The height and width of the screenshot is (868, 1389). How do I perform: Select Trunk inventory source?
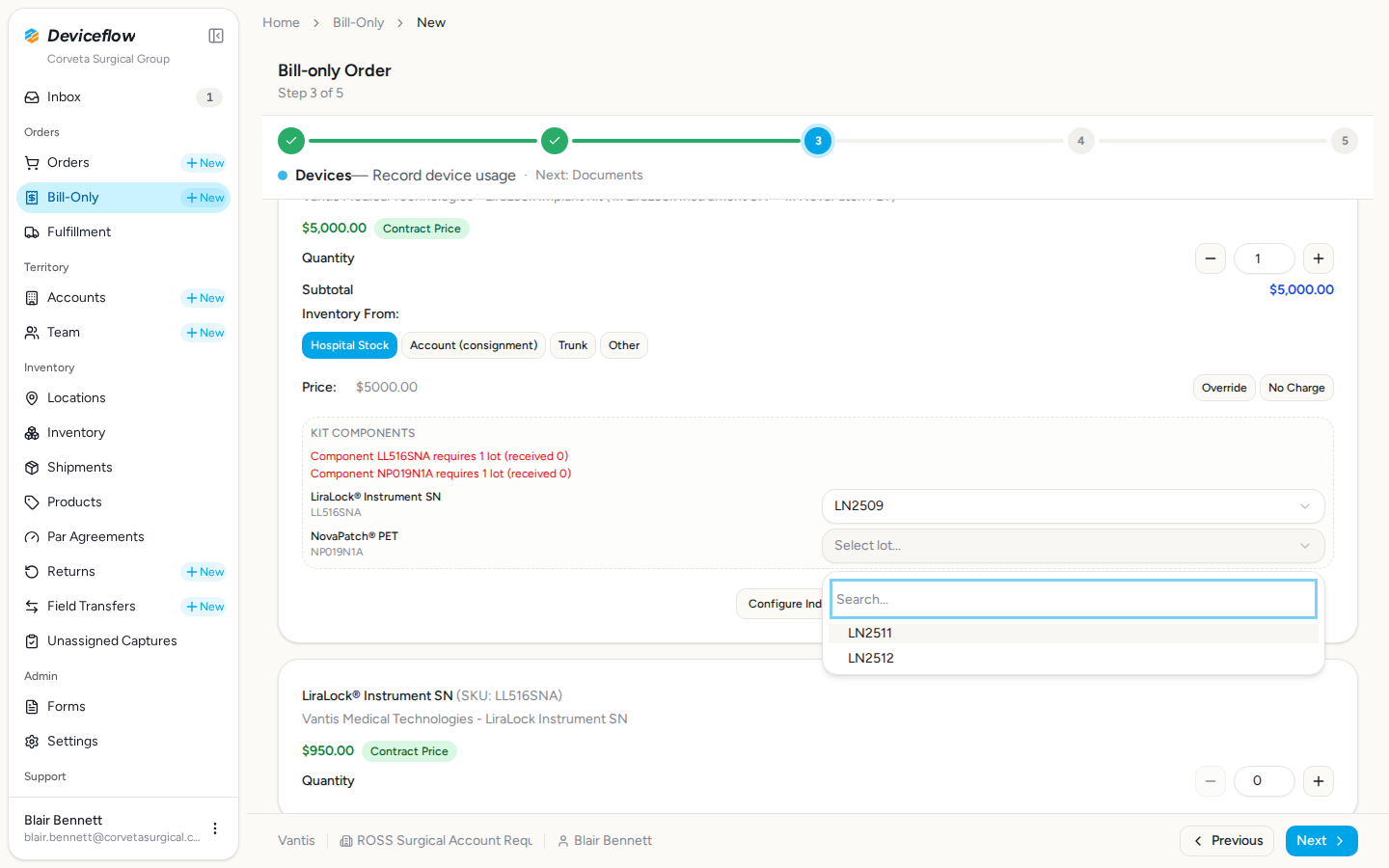tap(573, 345)
